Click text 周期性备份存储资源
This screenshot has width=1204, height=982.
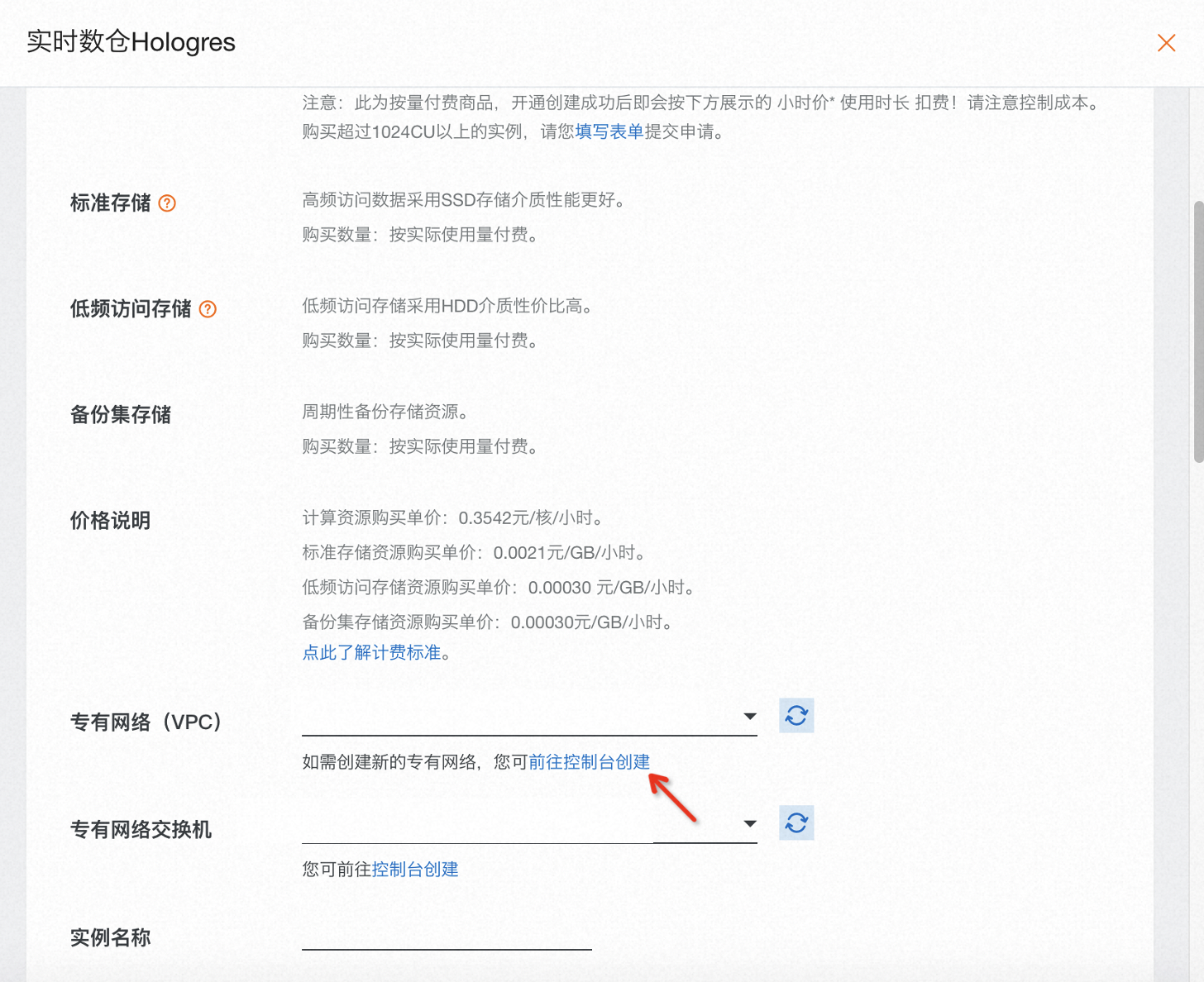(385, 412)
